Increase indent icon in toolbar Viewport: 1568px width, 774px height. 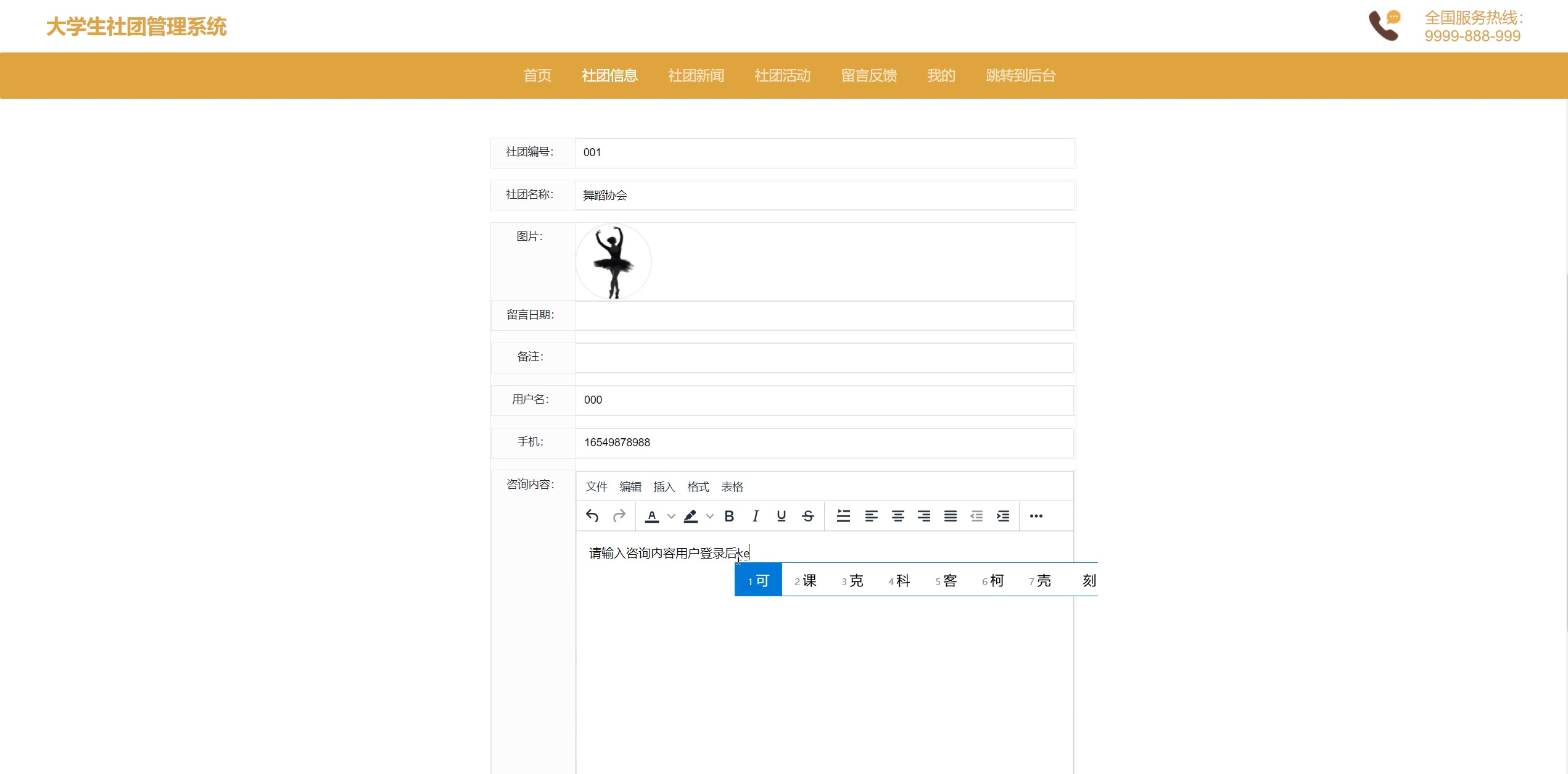click(1003, 516)
